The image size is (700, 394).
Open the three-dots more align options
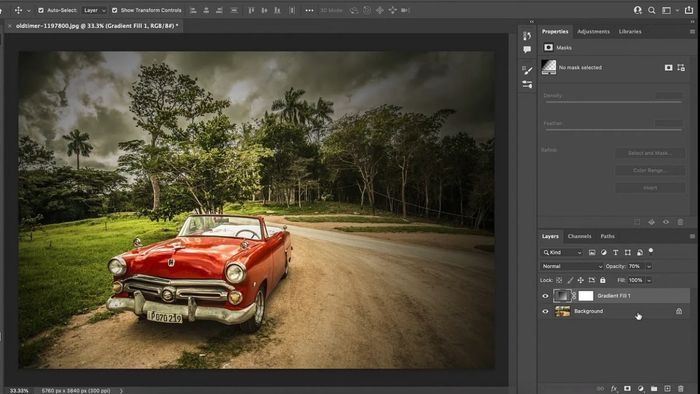click(x=309, y=10)
